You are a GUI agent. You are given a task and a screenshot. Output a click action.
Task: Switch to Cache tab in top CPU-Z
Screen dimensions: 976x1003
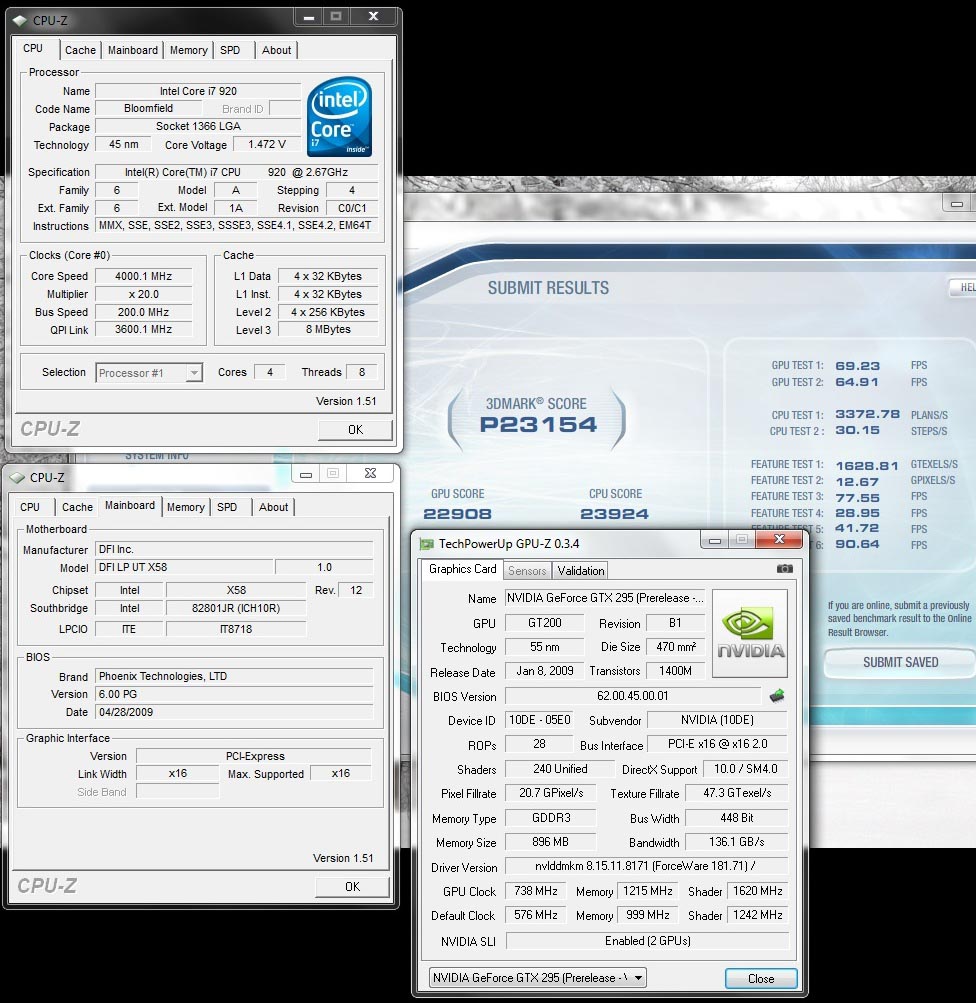80,50
